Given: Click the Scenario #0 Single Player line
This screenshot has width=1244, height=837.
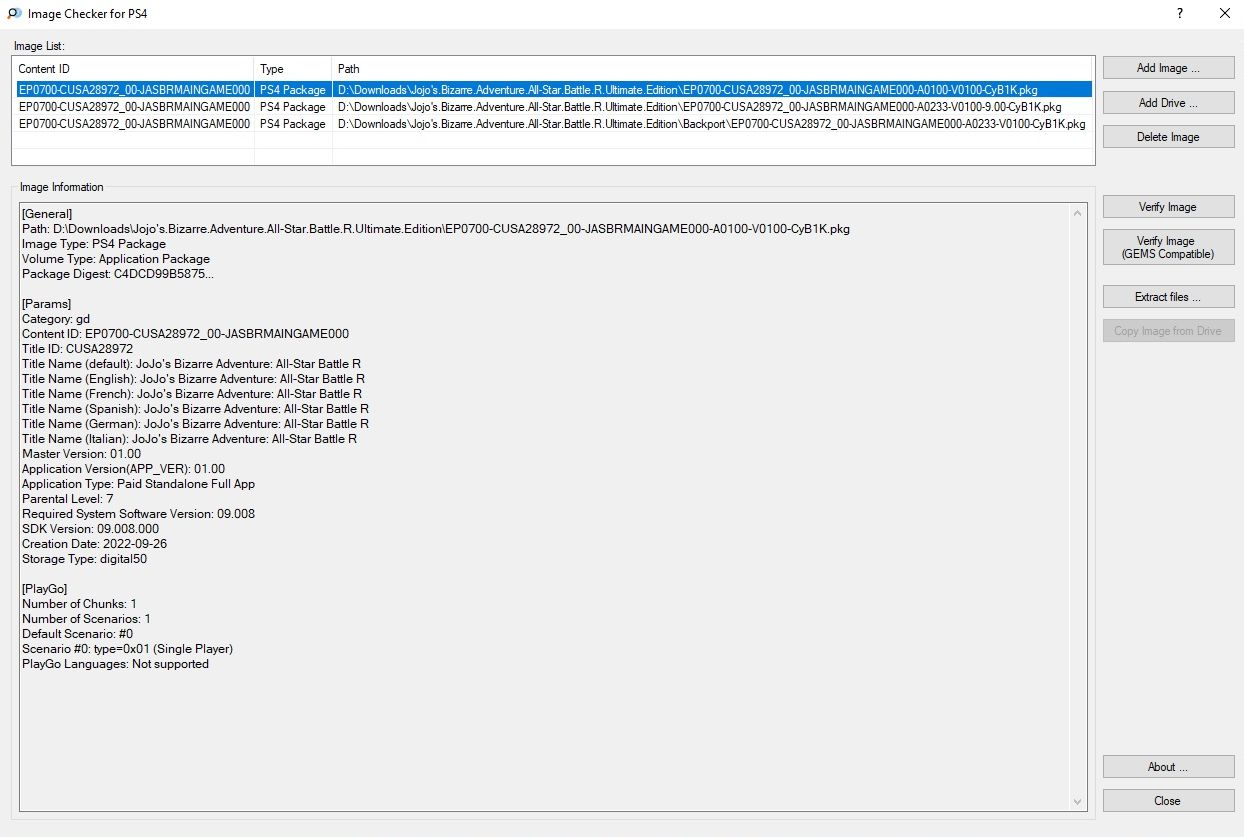Looking at the screenshot, I should pos(127,649).
